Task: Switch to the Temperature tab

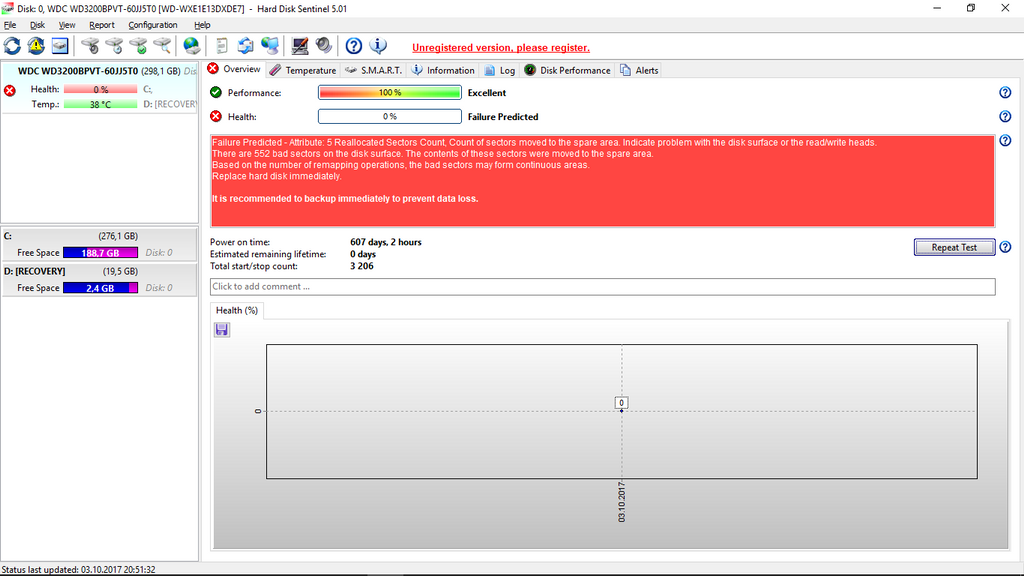Action: (x=303, y=71)
